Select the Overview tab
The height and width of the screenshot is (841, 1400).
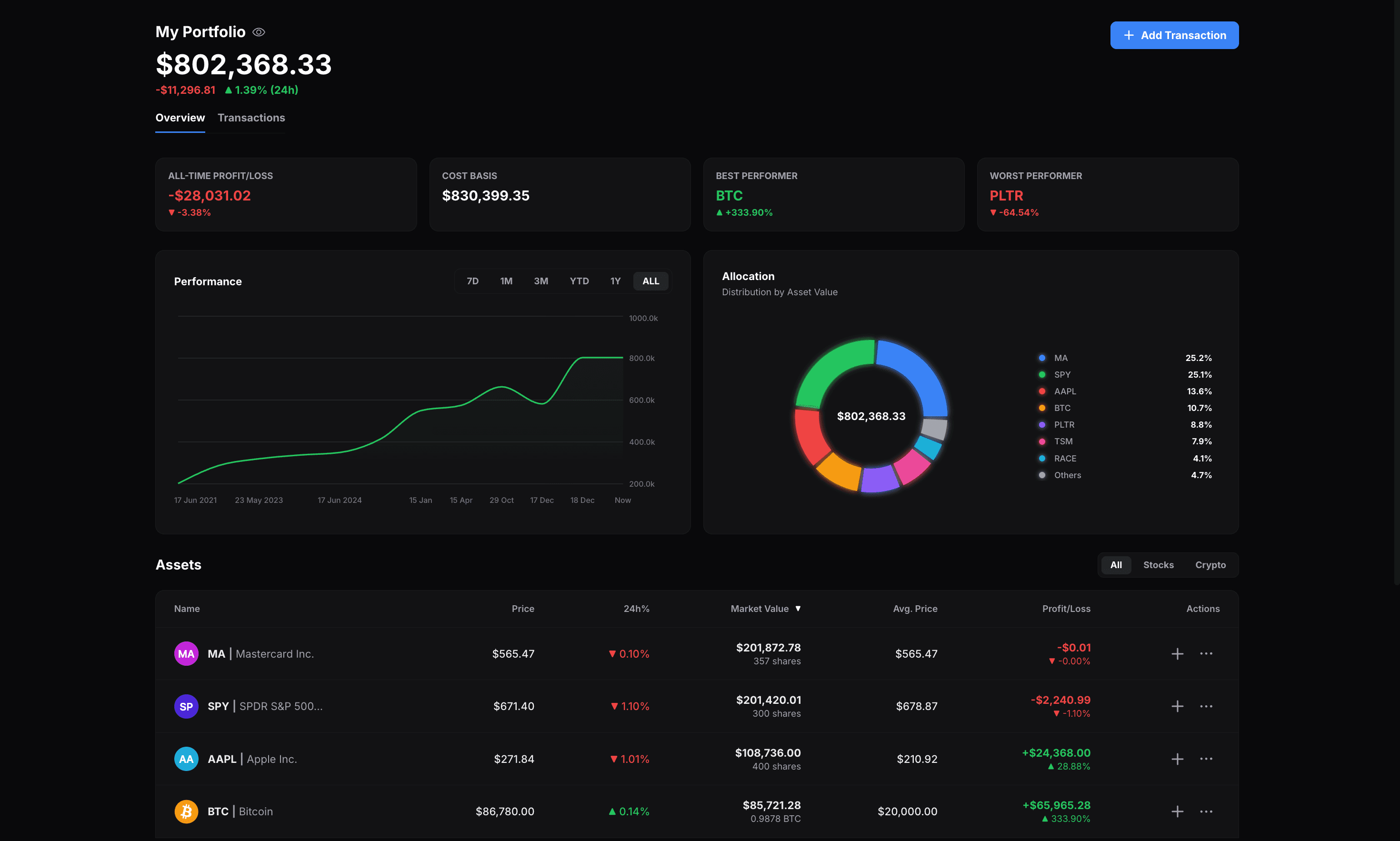180,118
